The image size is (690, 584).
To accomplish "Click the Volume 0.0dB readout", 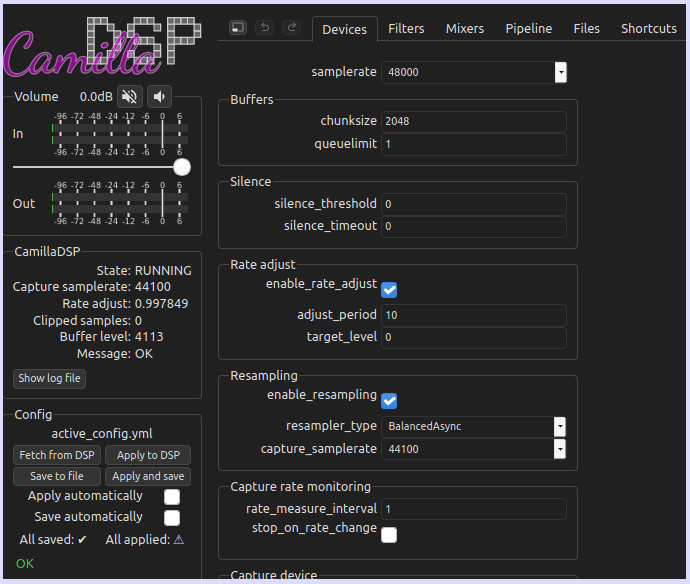I will coord(96,97).
